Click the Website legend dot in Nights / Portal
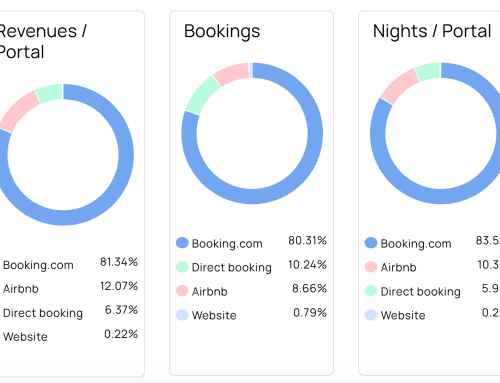Viewport: 500px width, 383px height. pyautogui.click(x=371, y=315)
